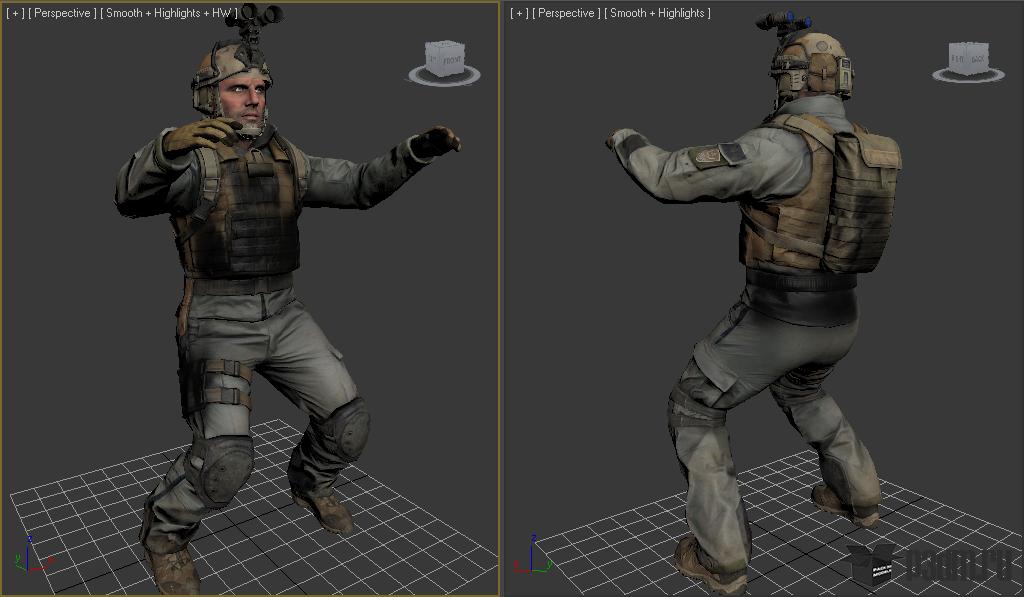Open the right viewport [+] general menu
This screenshot has width=1024, height=597.
click(519, 13)
